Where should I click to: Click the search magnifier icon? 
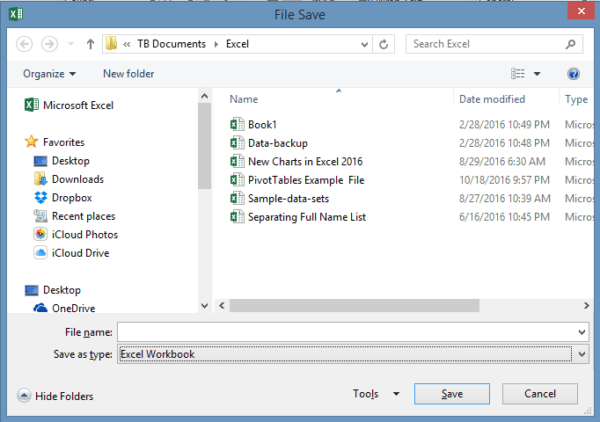571,44
